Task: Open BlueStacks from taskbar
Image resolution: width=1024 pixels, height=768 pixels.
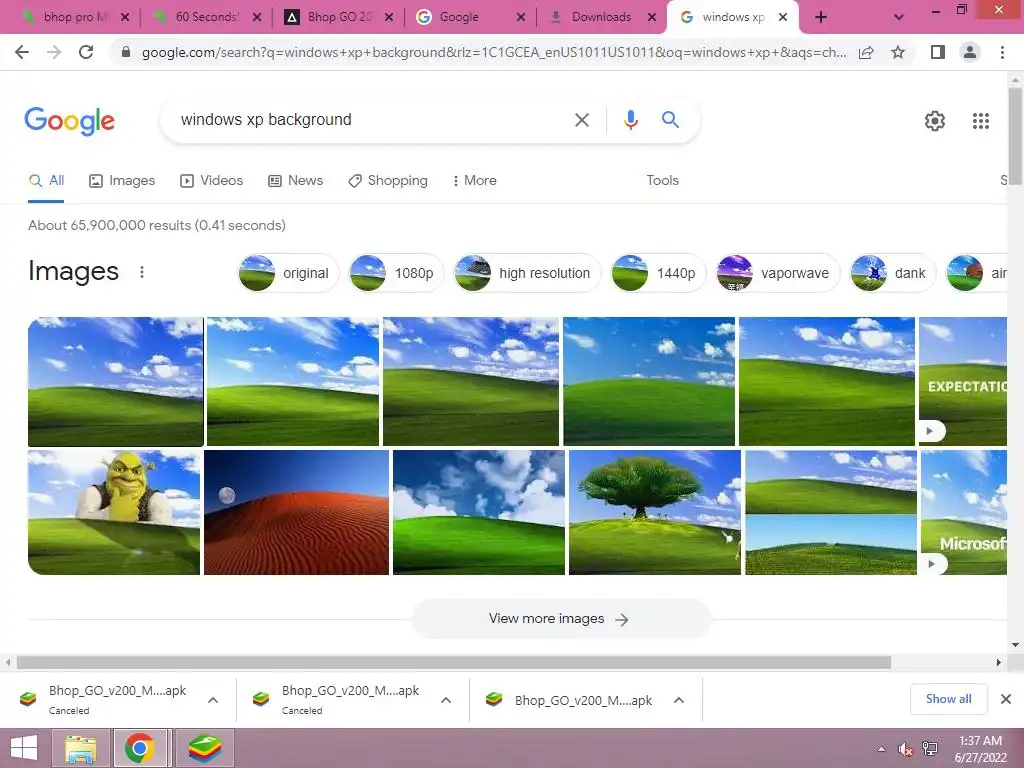Action: click(x=204, y=748)
